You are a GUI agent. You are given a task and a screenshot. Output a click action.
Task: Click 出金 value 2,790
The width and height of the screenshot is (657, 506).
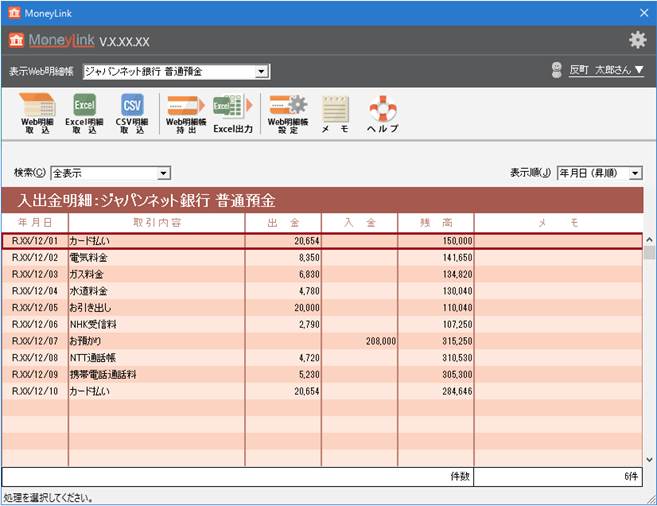click(309, 325)
